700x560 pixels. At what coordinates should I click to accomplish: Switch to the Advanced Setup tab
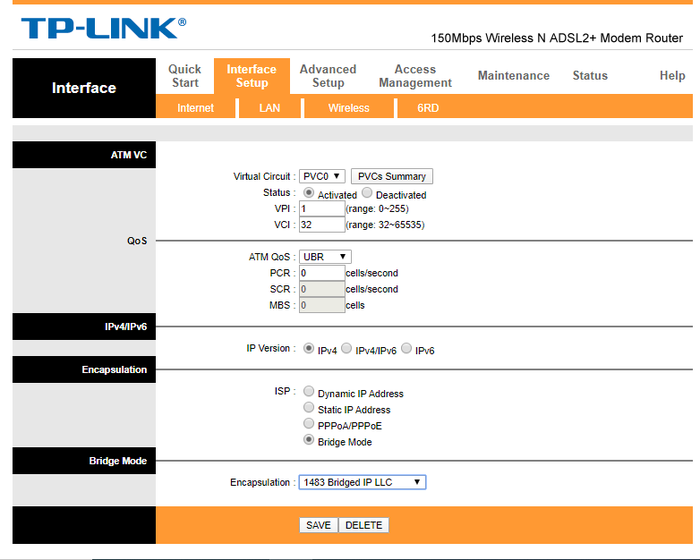[328, 76]
